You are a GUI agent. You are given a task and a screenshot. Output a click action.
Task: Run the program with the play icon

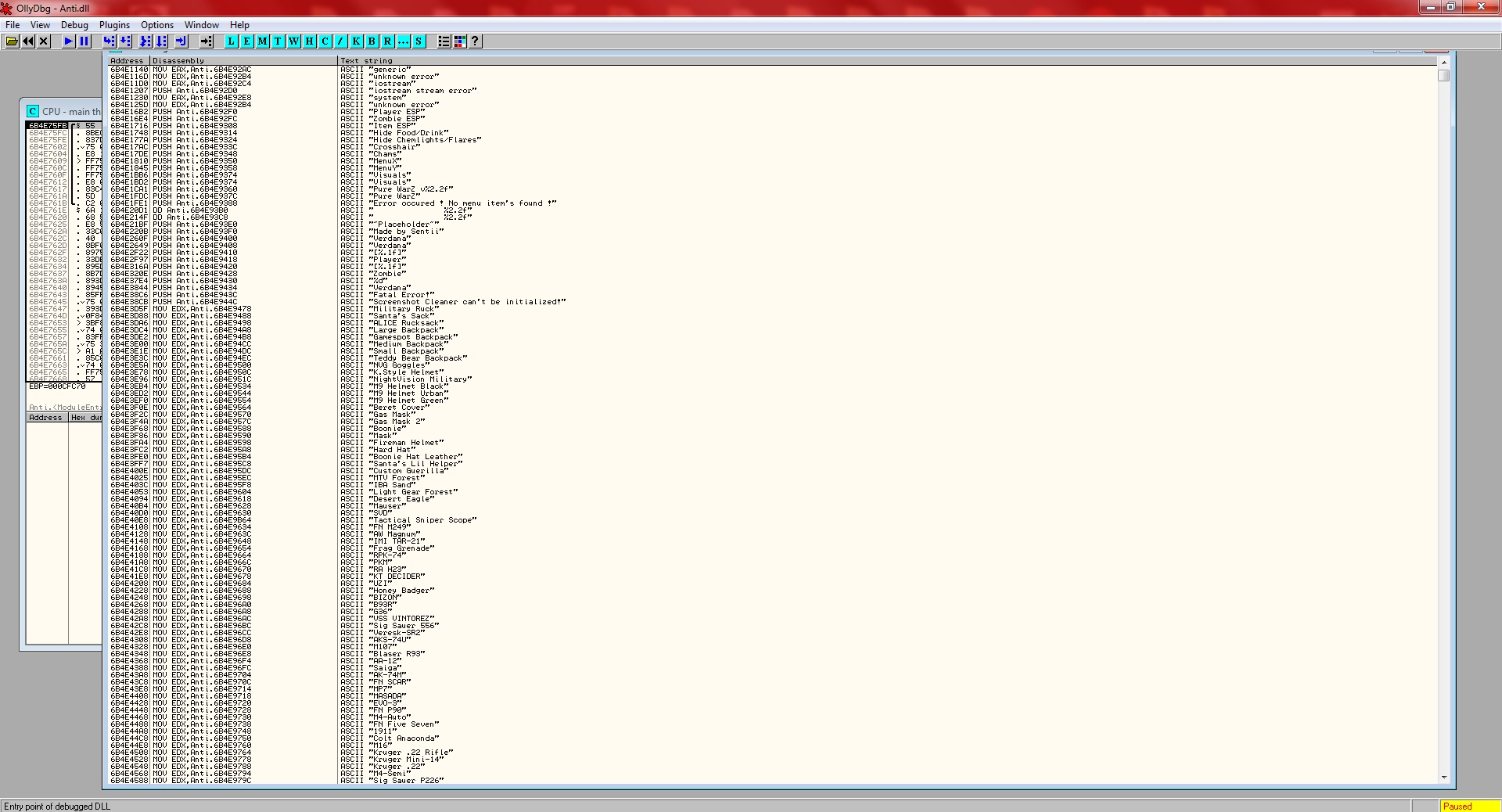click(x=69, y=41)
